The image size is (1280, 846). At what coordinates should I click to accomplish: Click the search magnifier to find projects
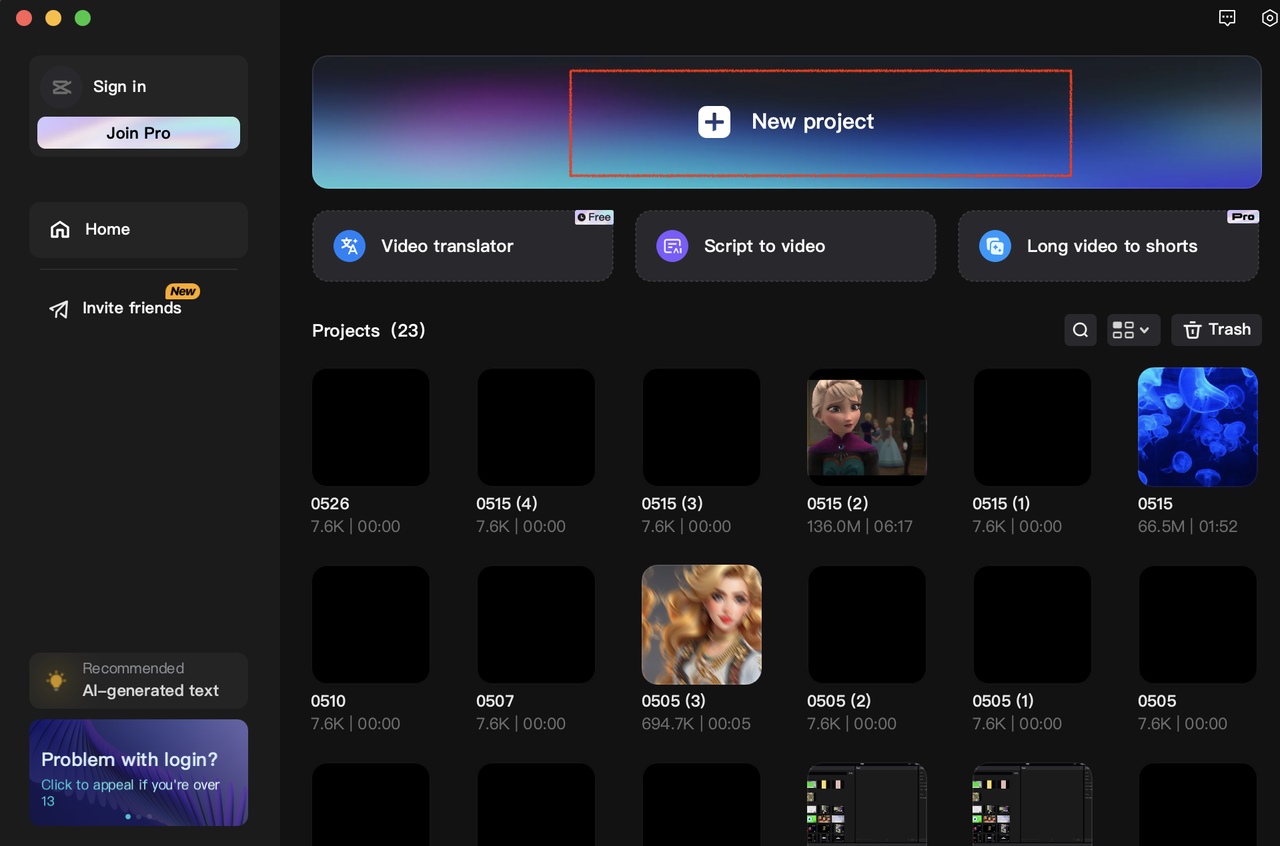1080,329
